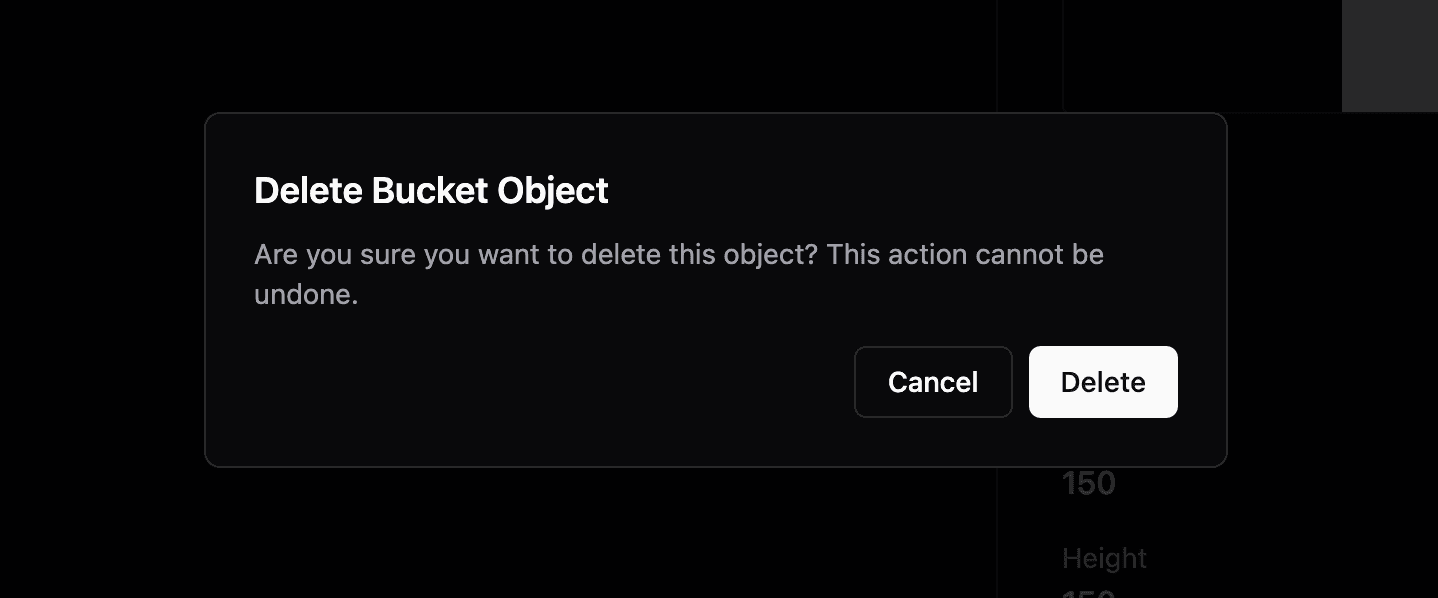Click empty dialog area left of Cancel
The width and height of the screenshot is (1438, 598).
[x=550, y=382]
